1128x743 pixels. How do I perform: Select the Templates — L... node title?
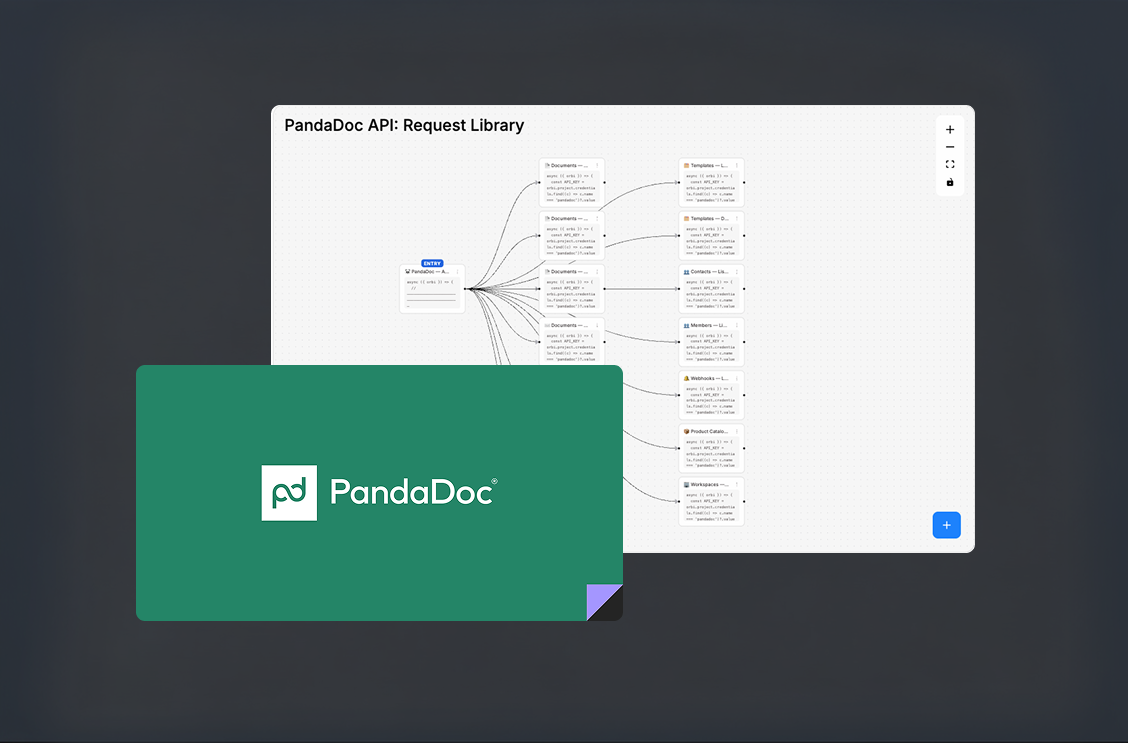tap(709, 165)
